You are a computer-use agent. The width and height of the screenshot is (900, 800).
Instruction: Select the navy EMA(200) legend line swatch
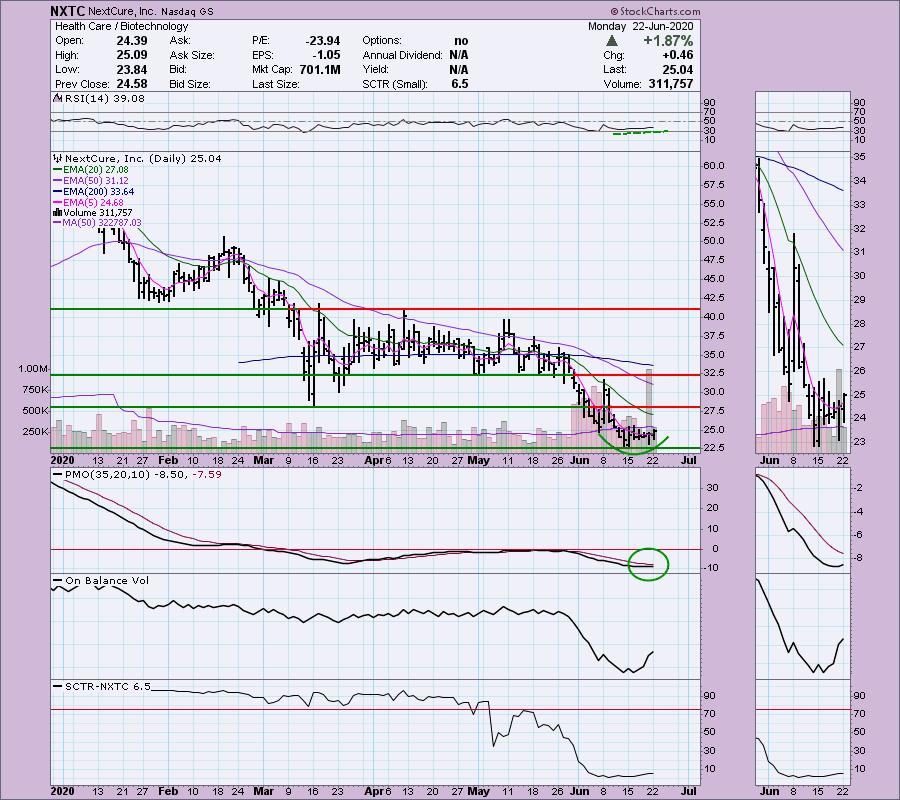point(57,192)
